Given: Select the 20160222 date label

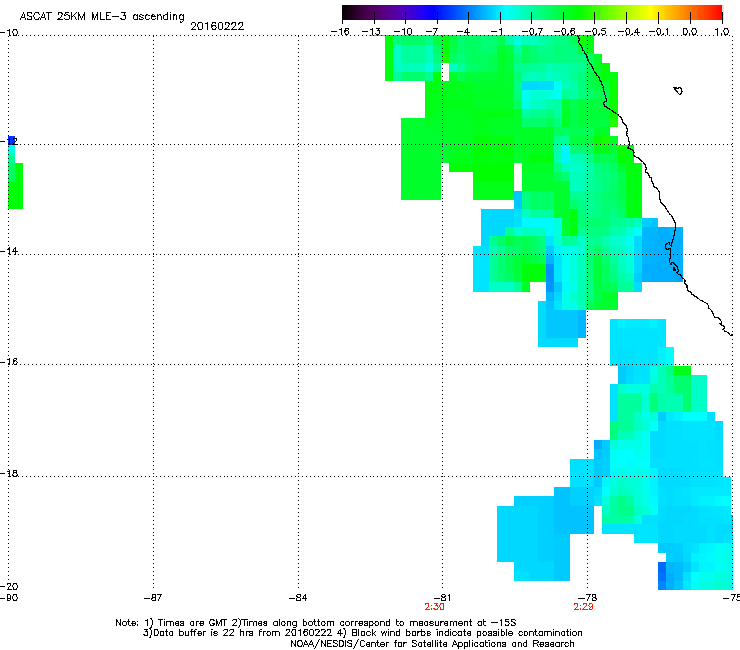Looking at the screenshot, I should (x=217, y=26).
